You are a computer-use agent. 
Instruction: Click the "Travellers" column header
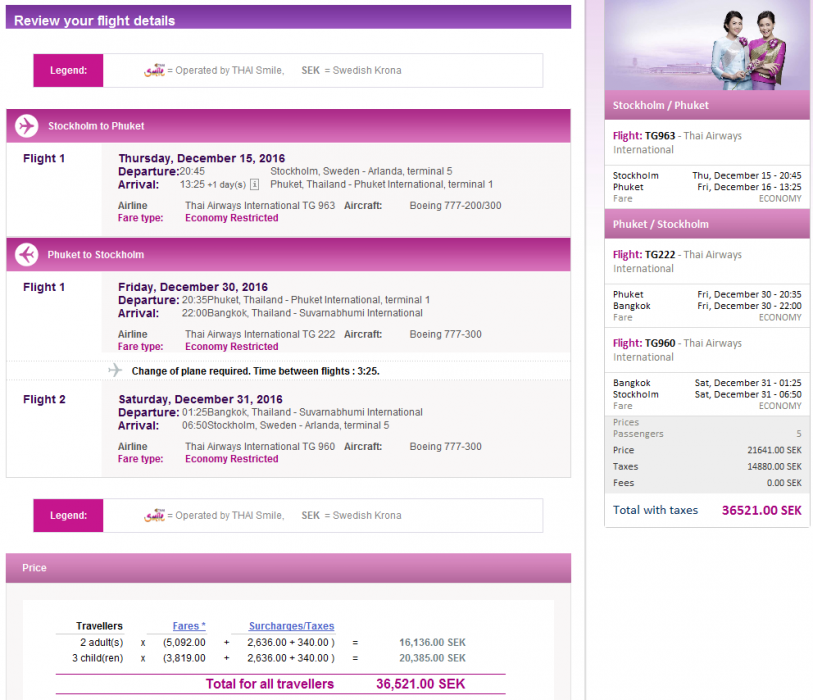(x=99, y=626)
